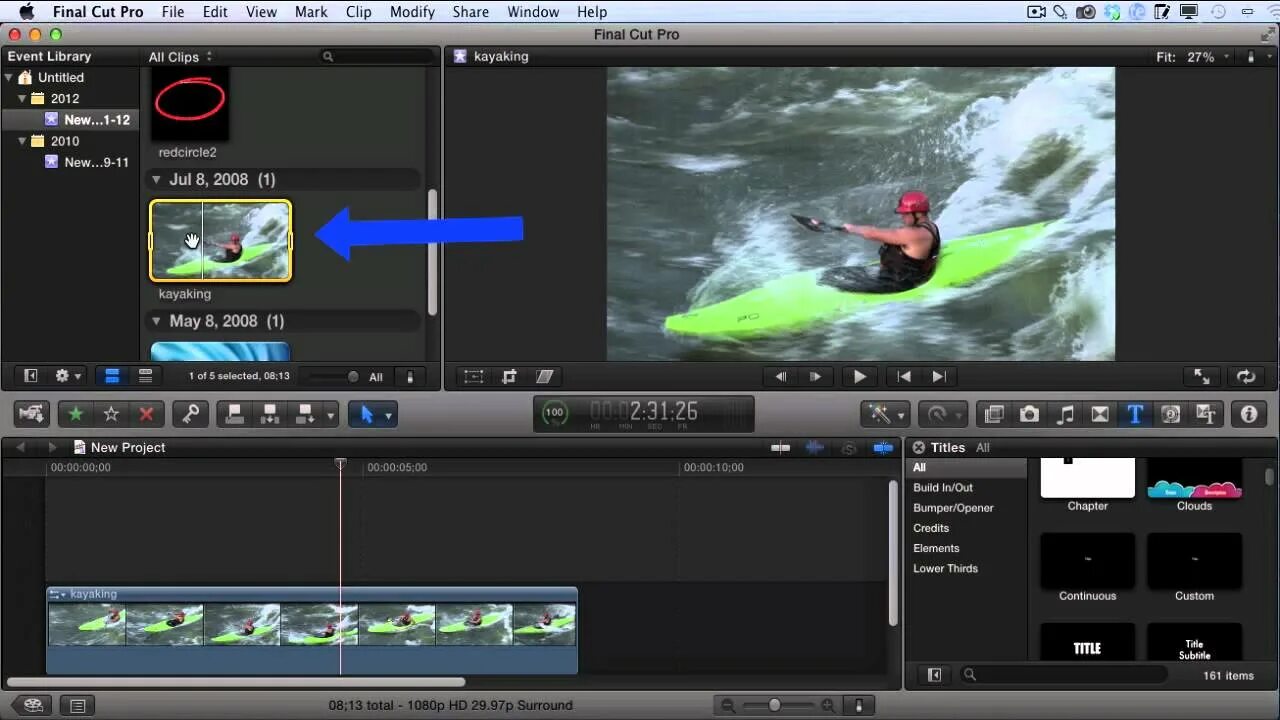Select Lower Thirds titles category

945,569
